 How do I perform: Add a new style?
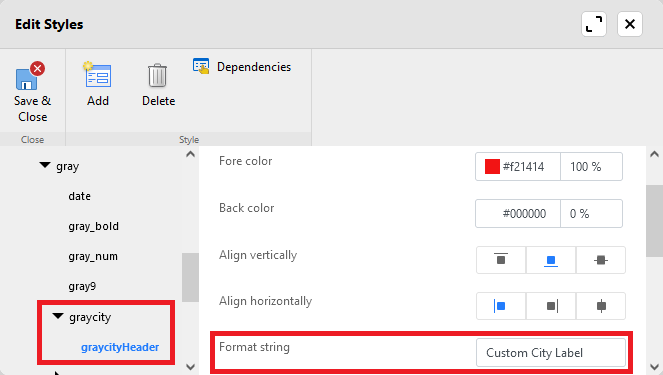pyautogui.click(x=98, y=84)
